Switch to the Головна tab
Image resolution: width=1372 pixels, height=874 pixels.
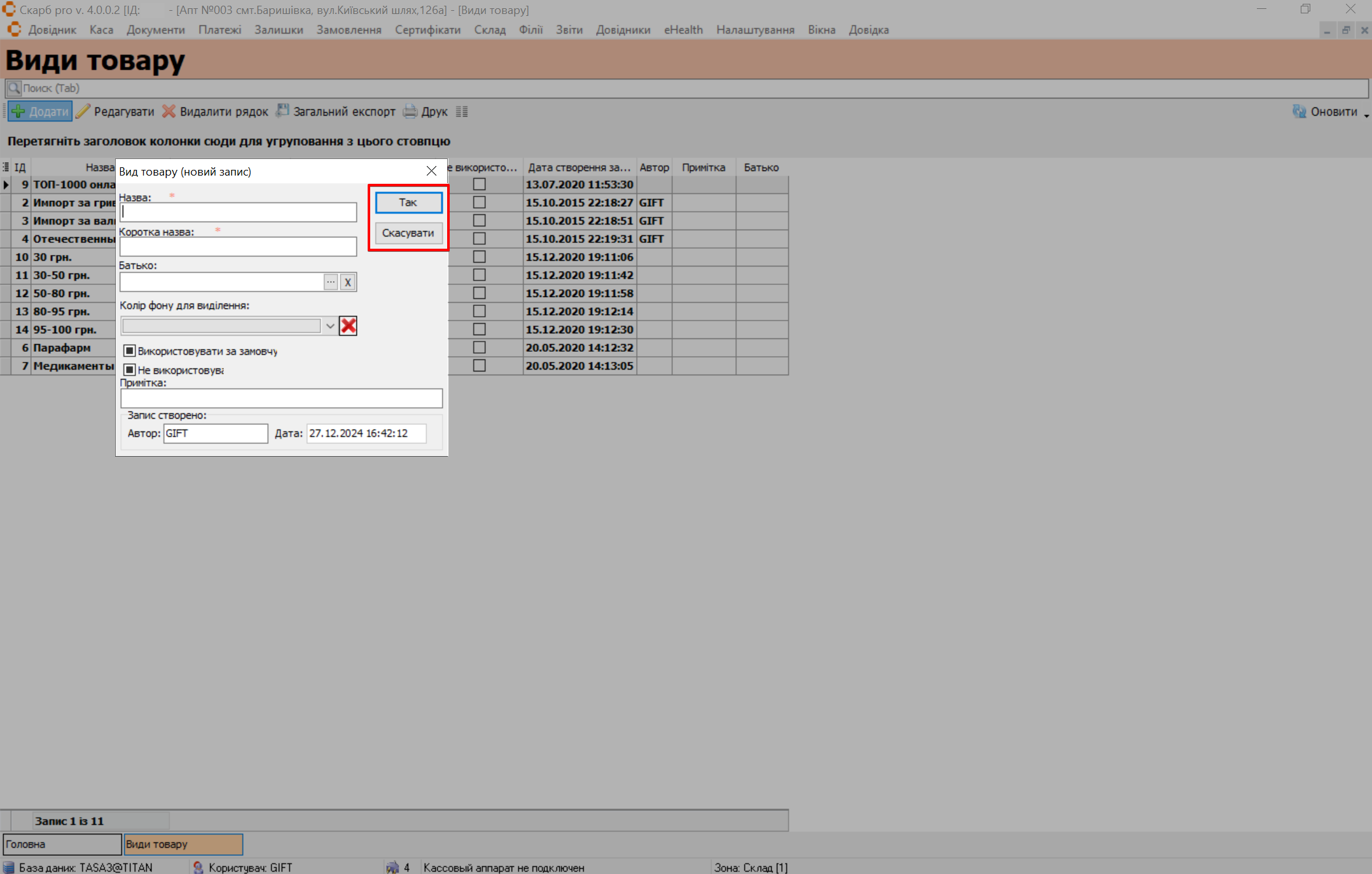62,844
